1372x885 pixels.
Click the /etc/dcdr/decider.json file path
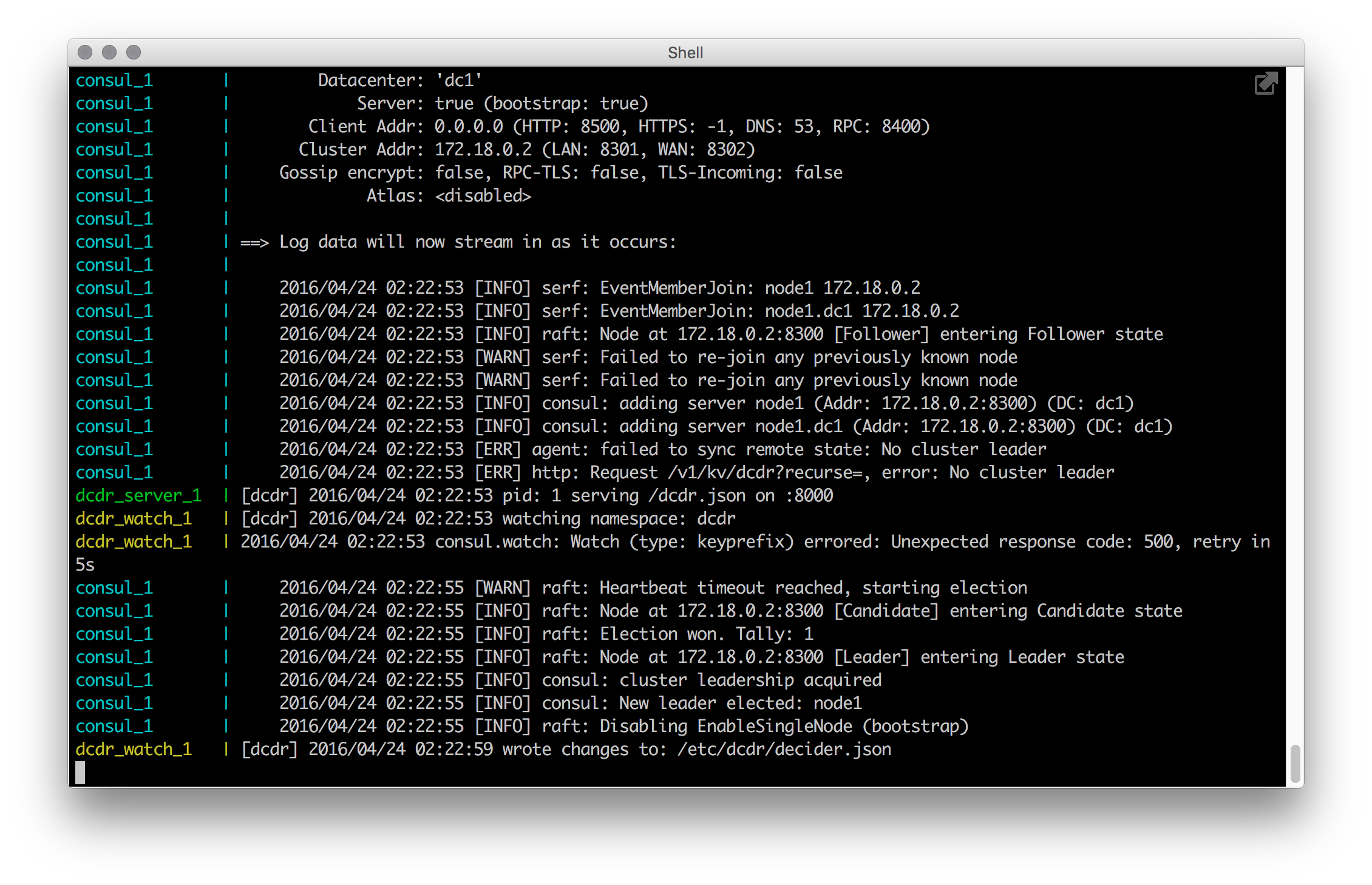pos(784,749)
